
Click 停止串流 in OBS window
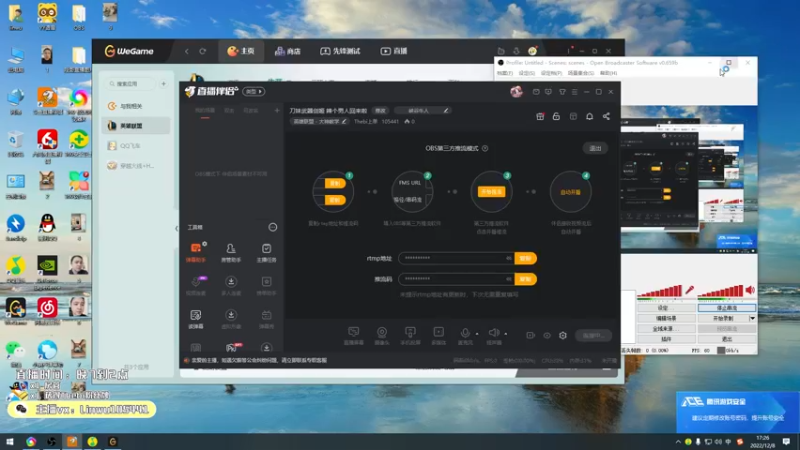pyautogui.click(x=727, y=308)
